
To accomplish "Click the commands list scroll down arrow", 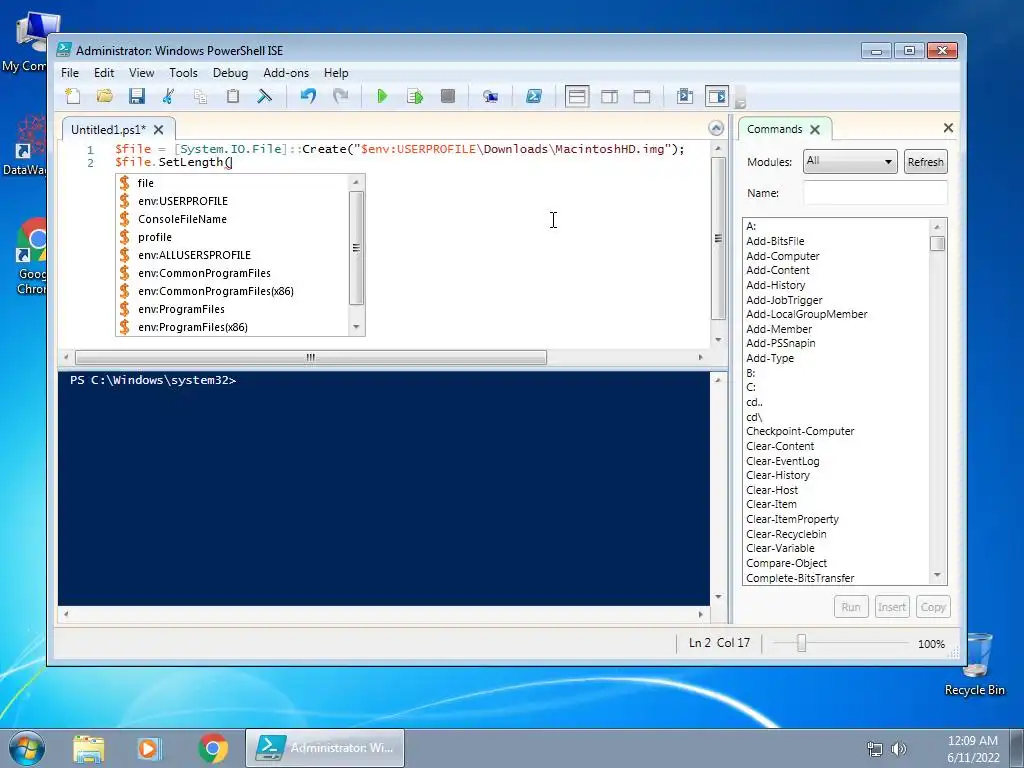I will click(938, 575).
